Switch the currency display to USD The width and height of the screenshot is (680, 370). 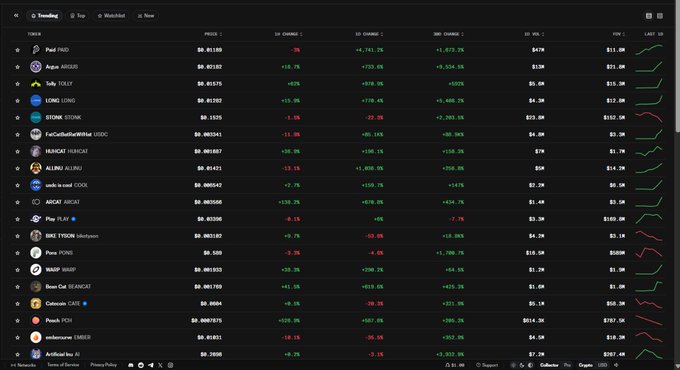point(602,365)
